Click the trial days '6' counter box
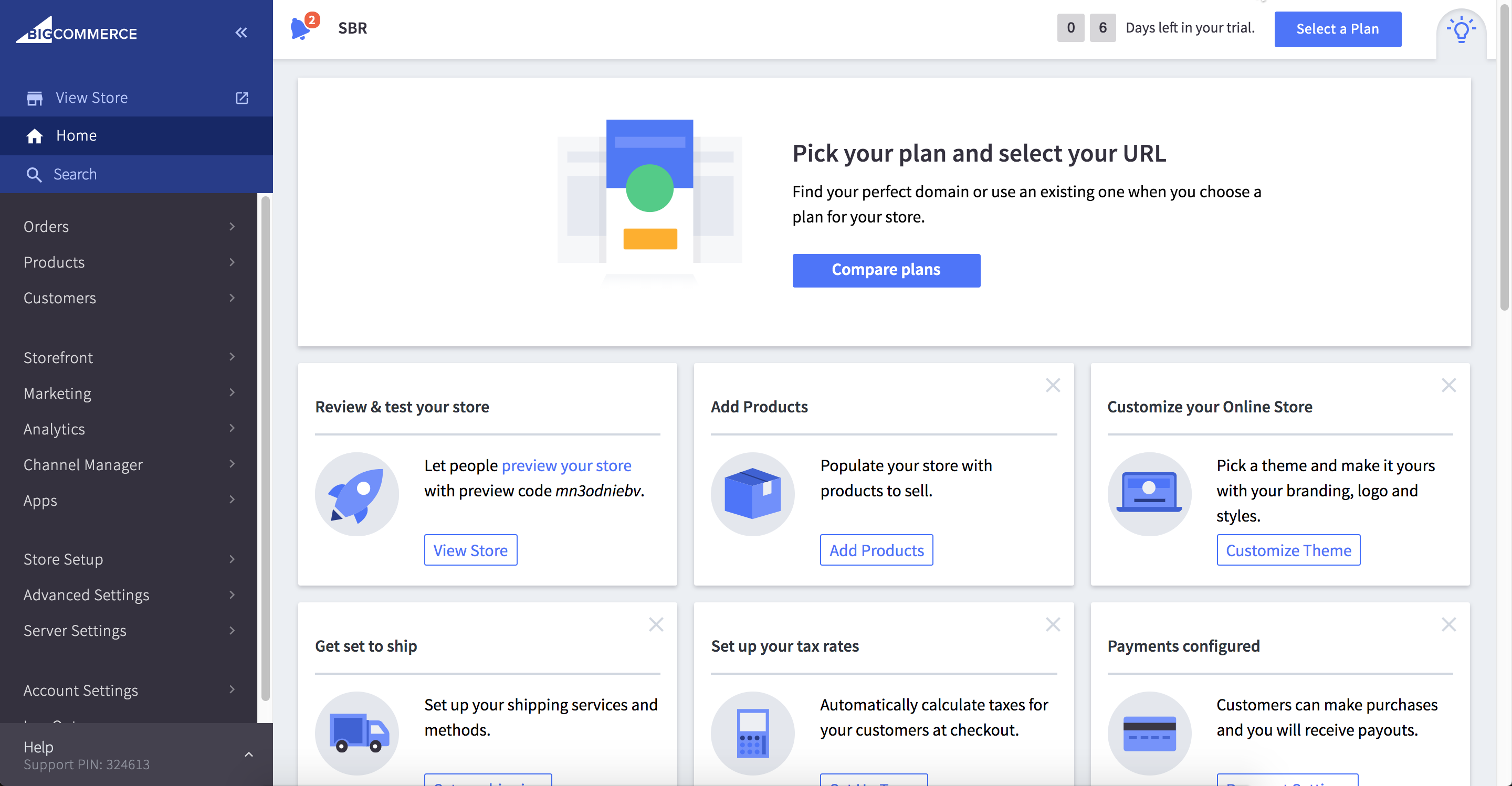Screen dimensions: 1512x786 coord(1102,28)
